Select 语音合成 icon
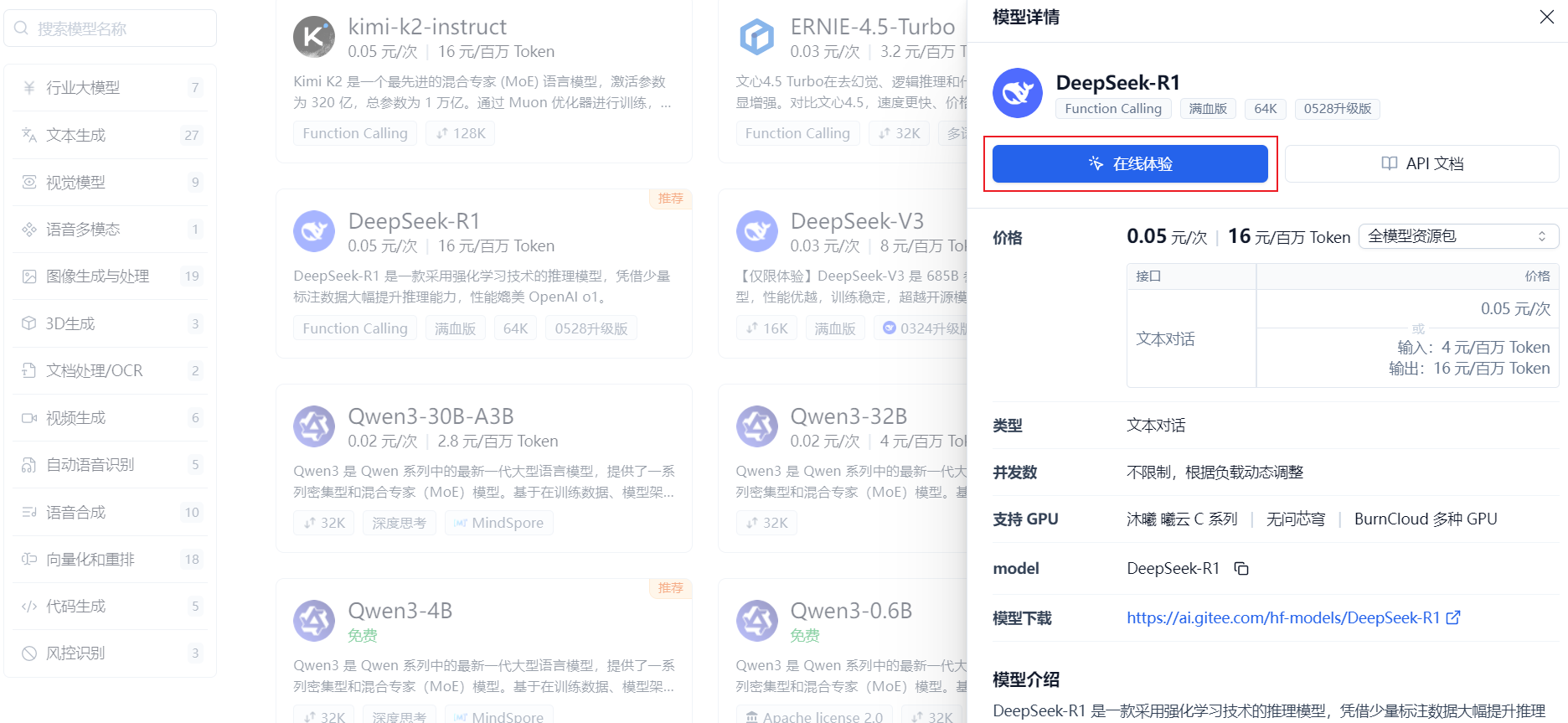Viewport: 1568px width, 723px height. 29,512
